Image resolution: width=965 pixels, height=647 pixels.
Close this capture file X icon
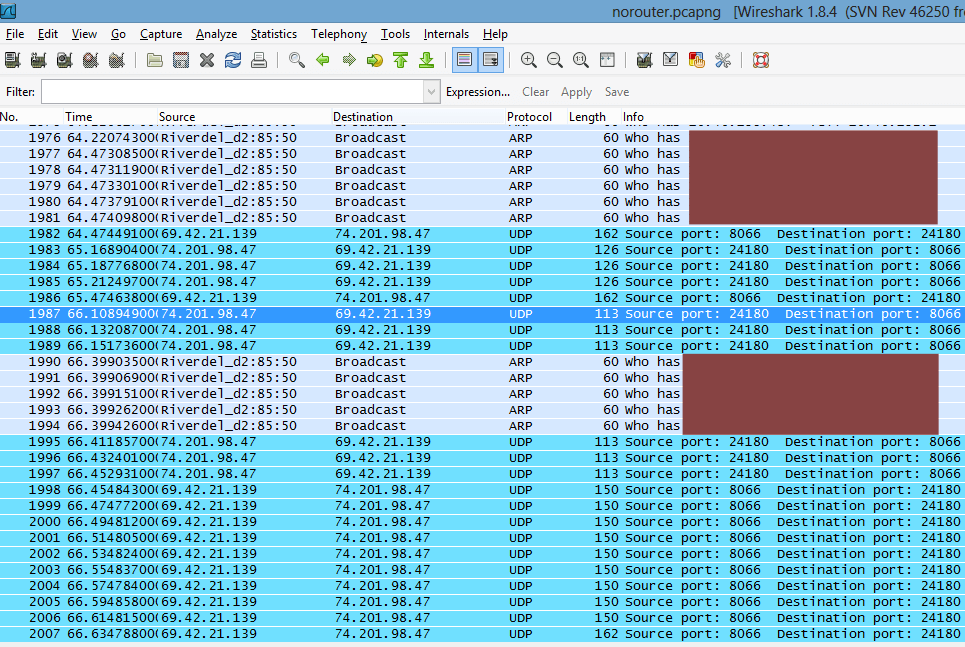click(x=207, y=60)
